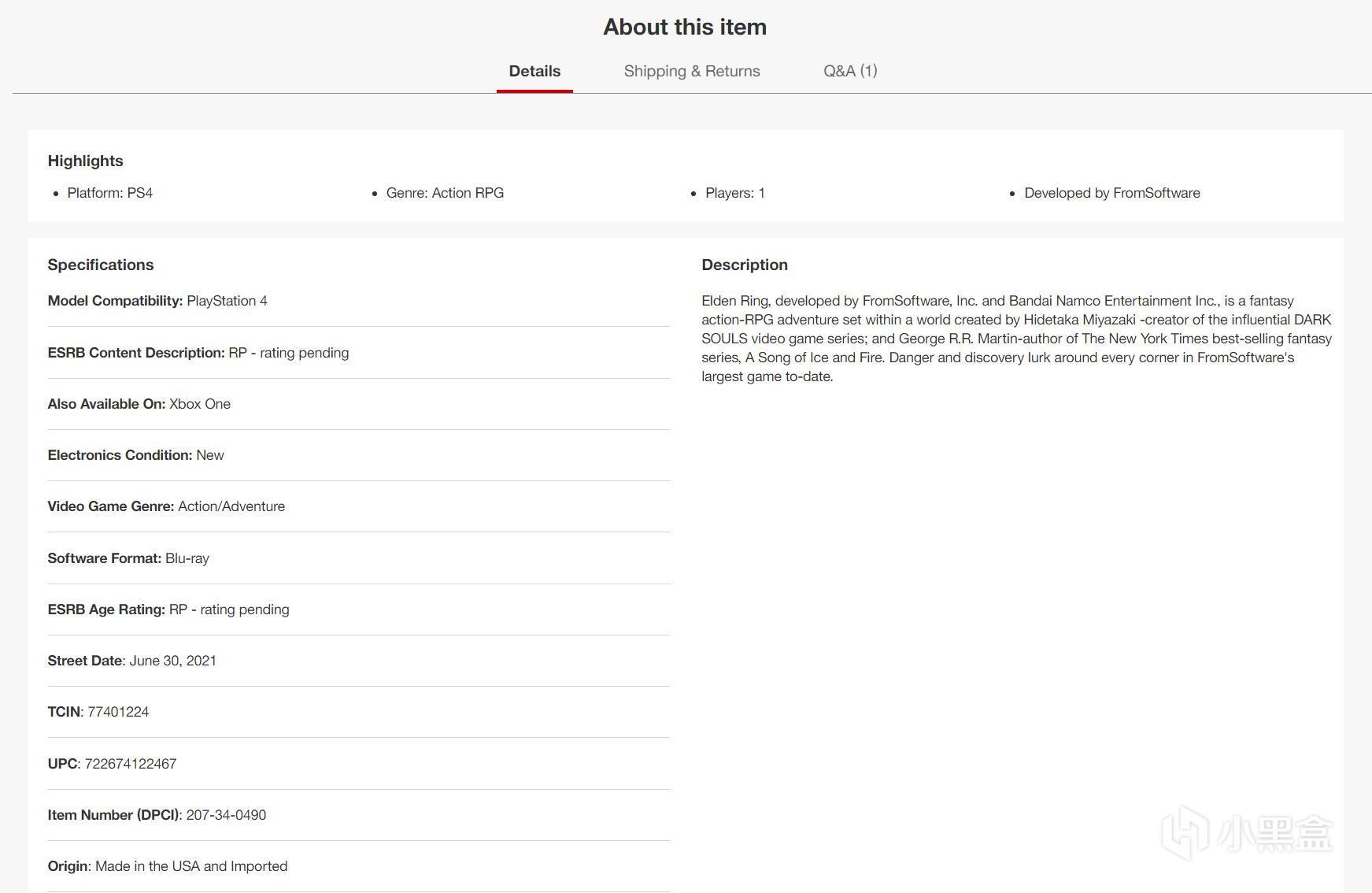Click the Description heading

tap(745, 265)
